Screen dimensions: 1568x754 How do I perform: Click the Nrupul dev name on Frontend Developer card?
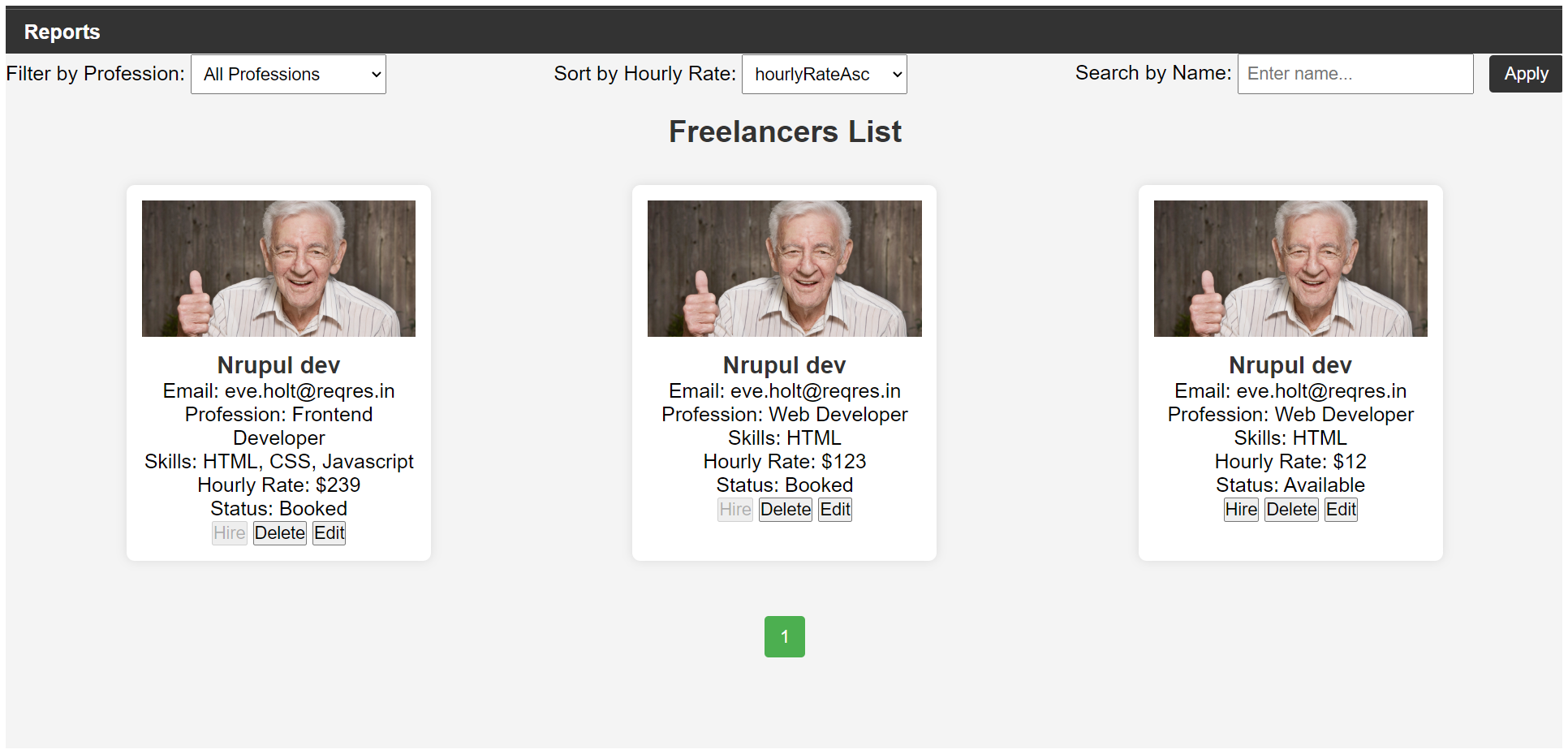click(x=278, y=365)
